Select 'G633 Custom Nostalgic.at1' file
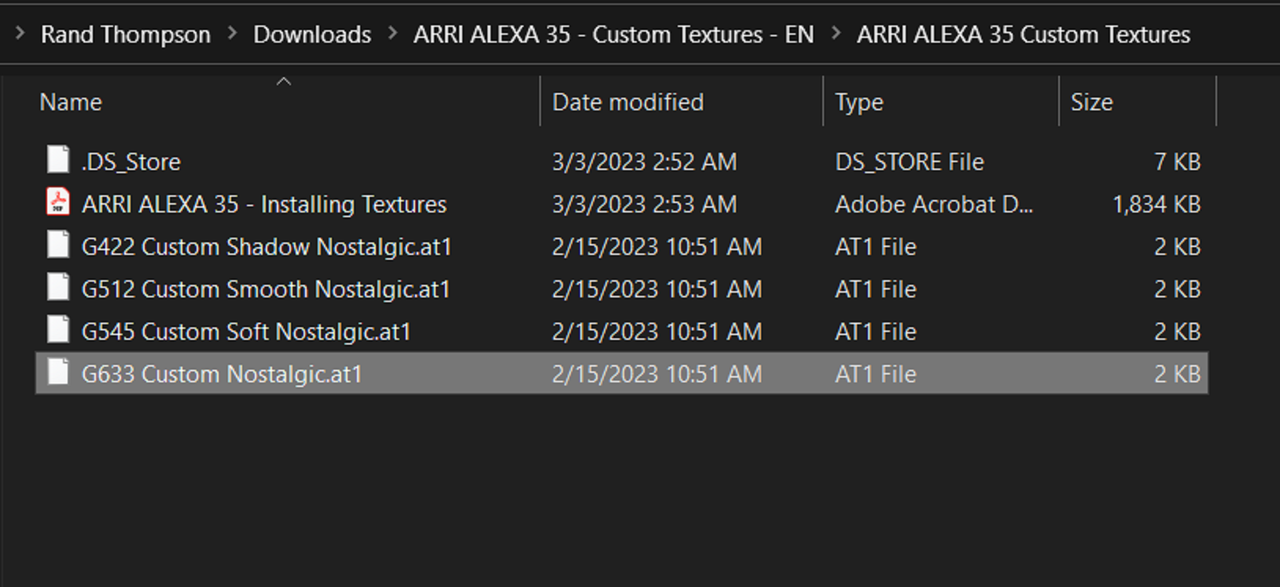Image resolution: width=1280 pixels, height=587 pixels. pos(221,374)
